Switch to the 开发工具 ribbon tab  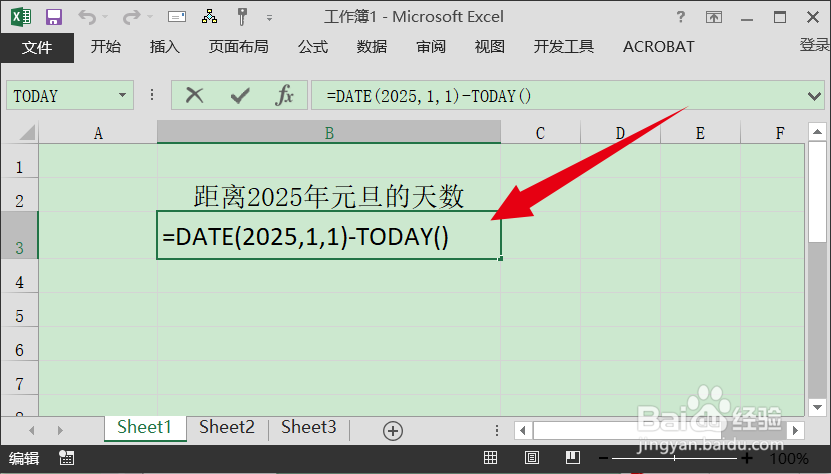pyautogui.click(x=564, y=47)
